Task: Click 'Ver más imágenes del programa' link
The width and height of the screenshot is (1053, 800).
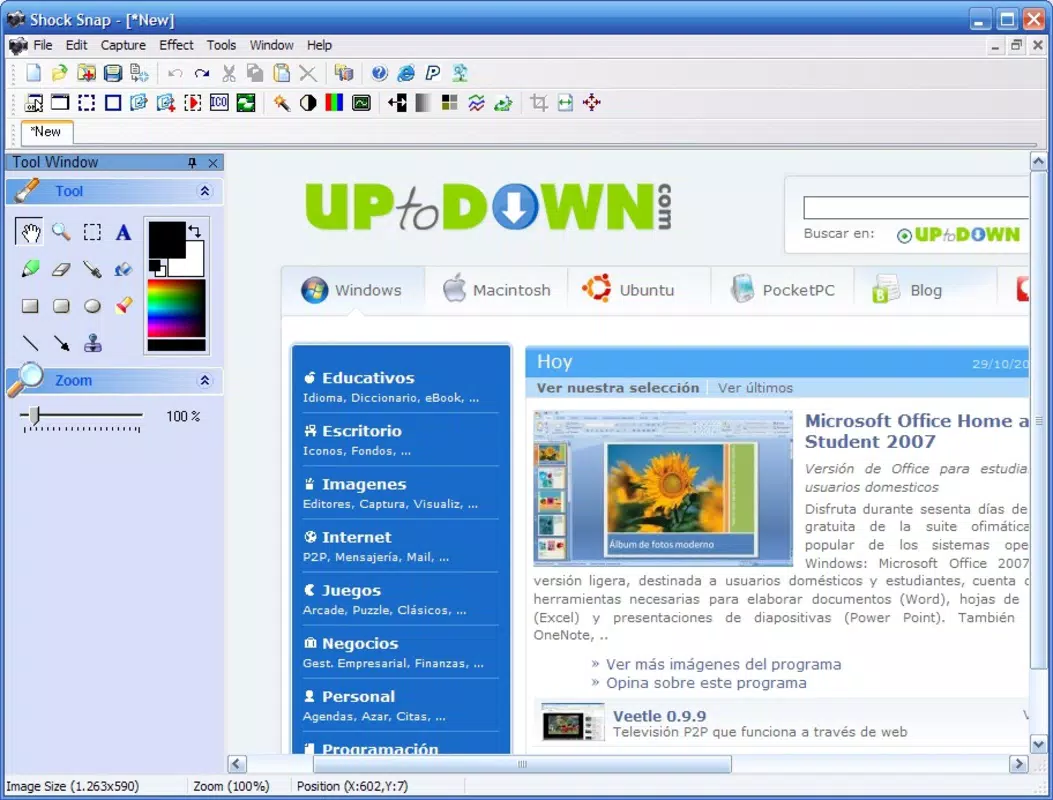Action: click(x=723, y=664)
